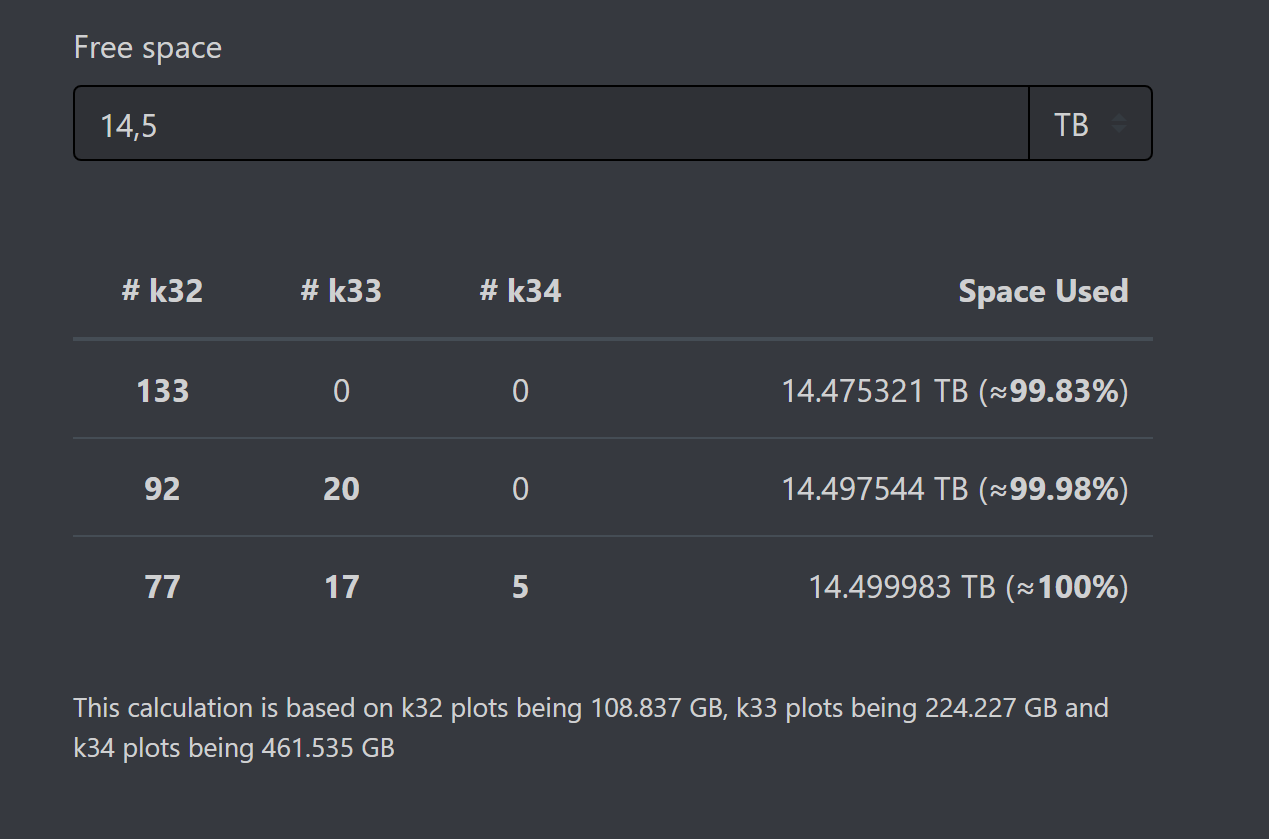Click the "# k34" column header

tap(520, 291)
